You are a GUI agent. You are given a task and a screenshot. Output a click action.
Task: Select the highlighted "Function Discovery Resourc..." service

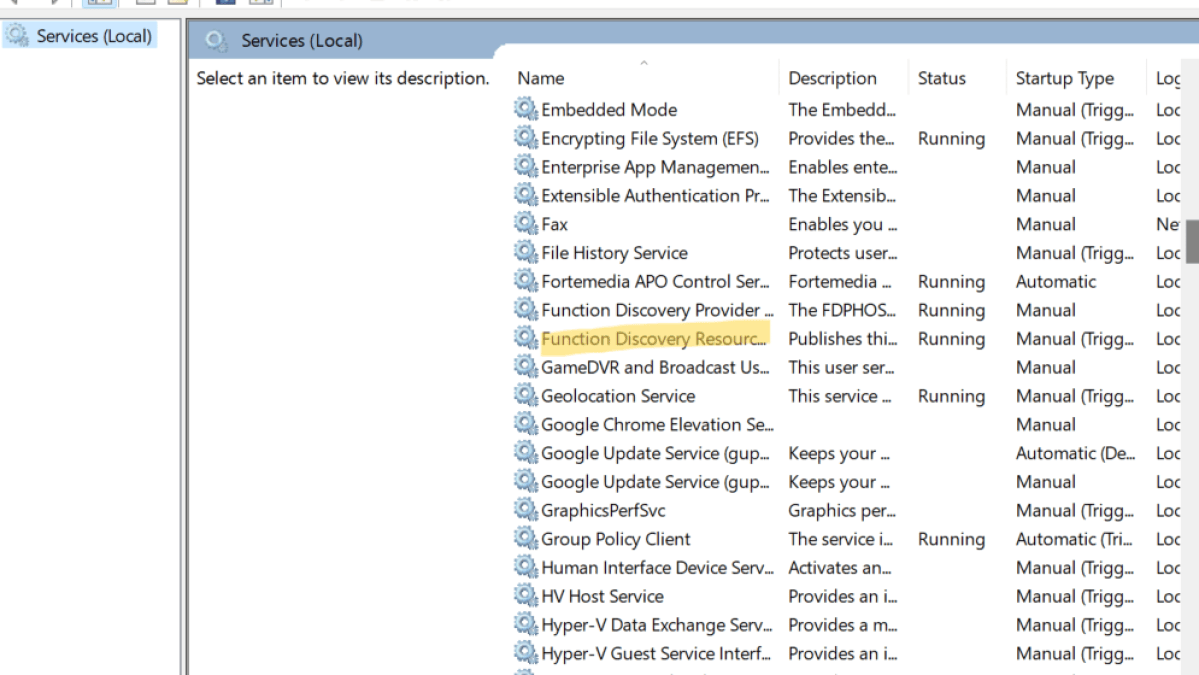point(654,339)
